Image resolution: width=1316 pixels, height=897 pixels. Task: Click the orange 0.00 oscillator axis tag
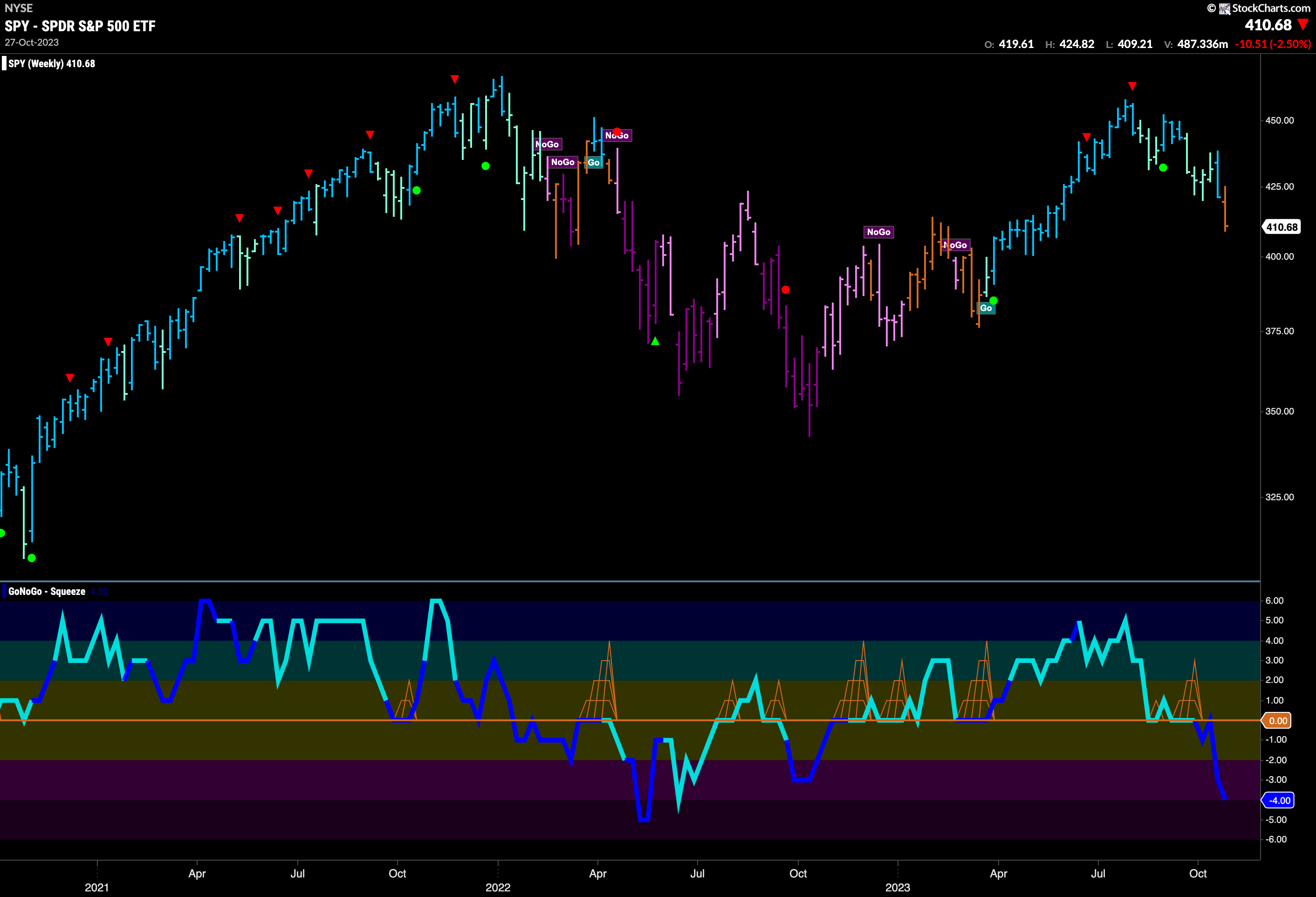click(x=1277, y=721)
